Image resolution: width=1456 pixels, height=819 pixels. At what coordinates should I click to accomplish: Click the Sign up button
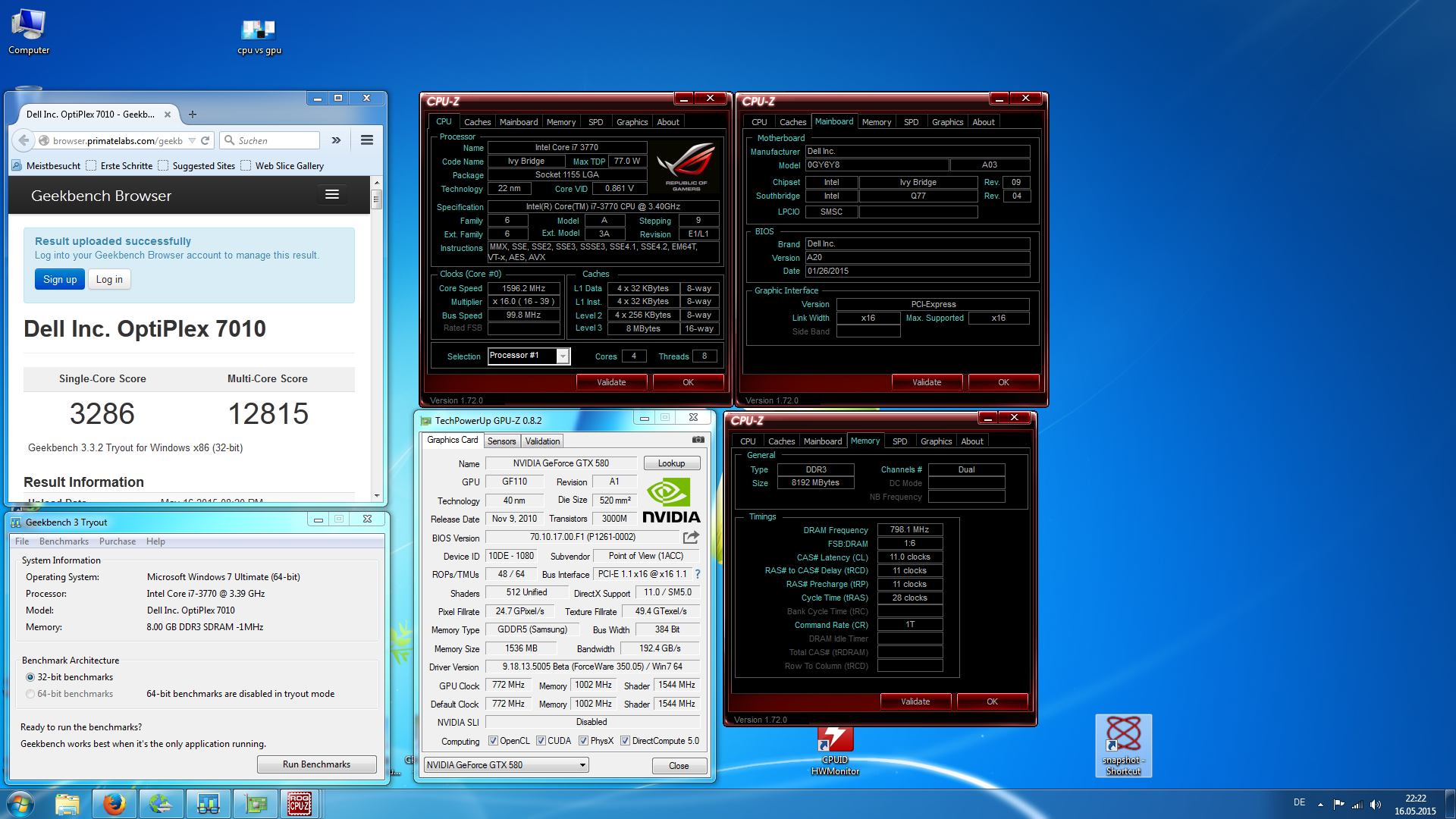coord(60,279)
